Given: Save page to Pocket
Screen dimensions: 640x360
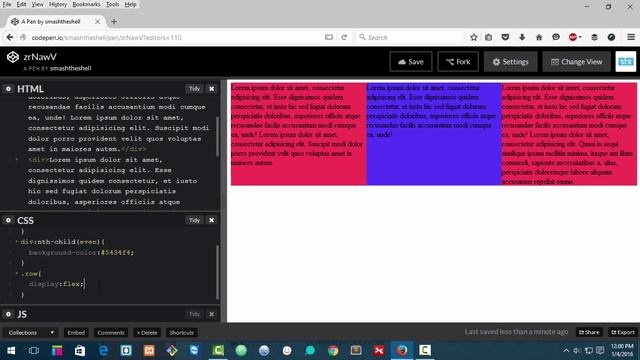Looking at the screenshot, I should (x=505, y=37).
